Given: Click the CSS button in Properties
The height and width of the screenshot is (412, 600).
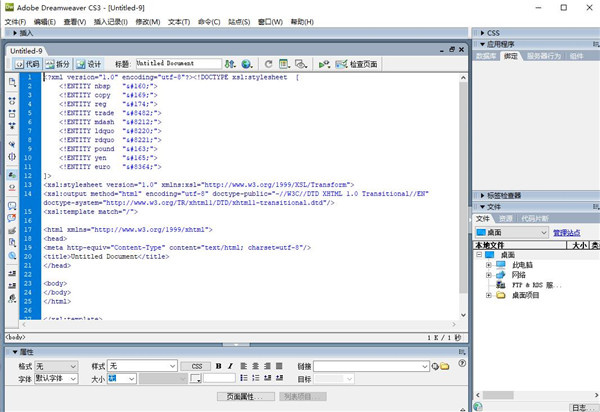Looking at the screenshot, I should (197, 366).
